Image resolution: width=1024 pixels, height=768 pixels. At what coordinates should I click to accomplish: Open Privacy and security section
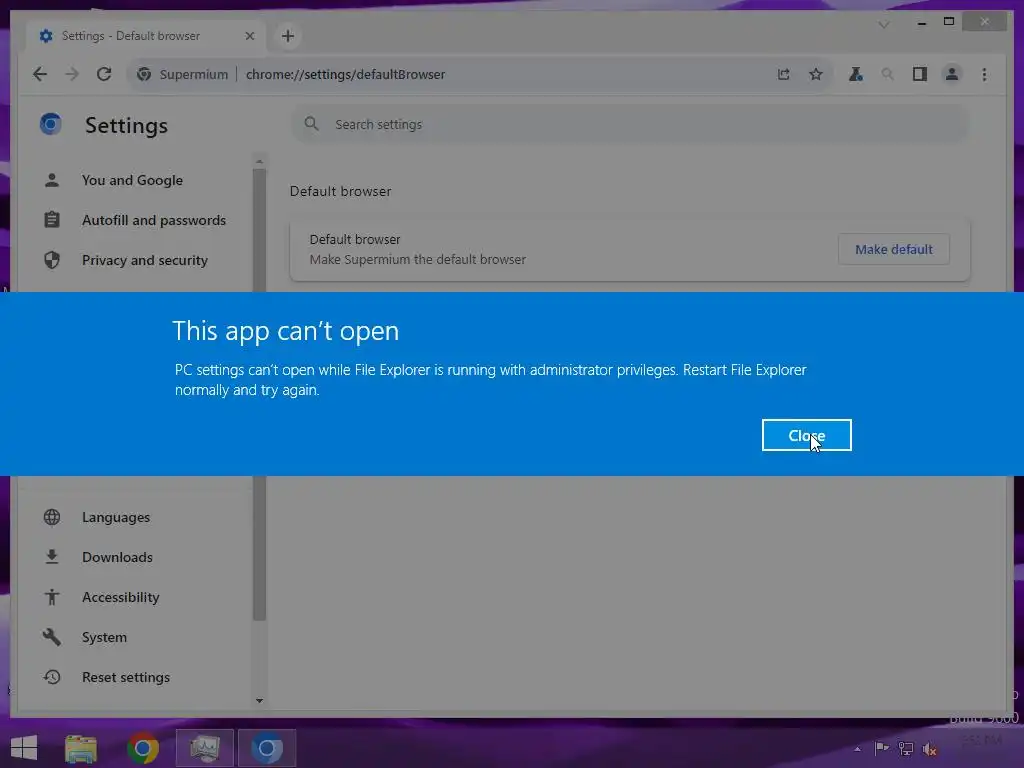coord(145,260)
